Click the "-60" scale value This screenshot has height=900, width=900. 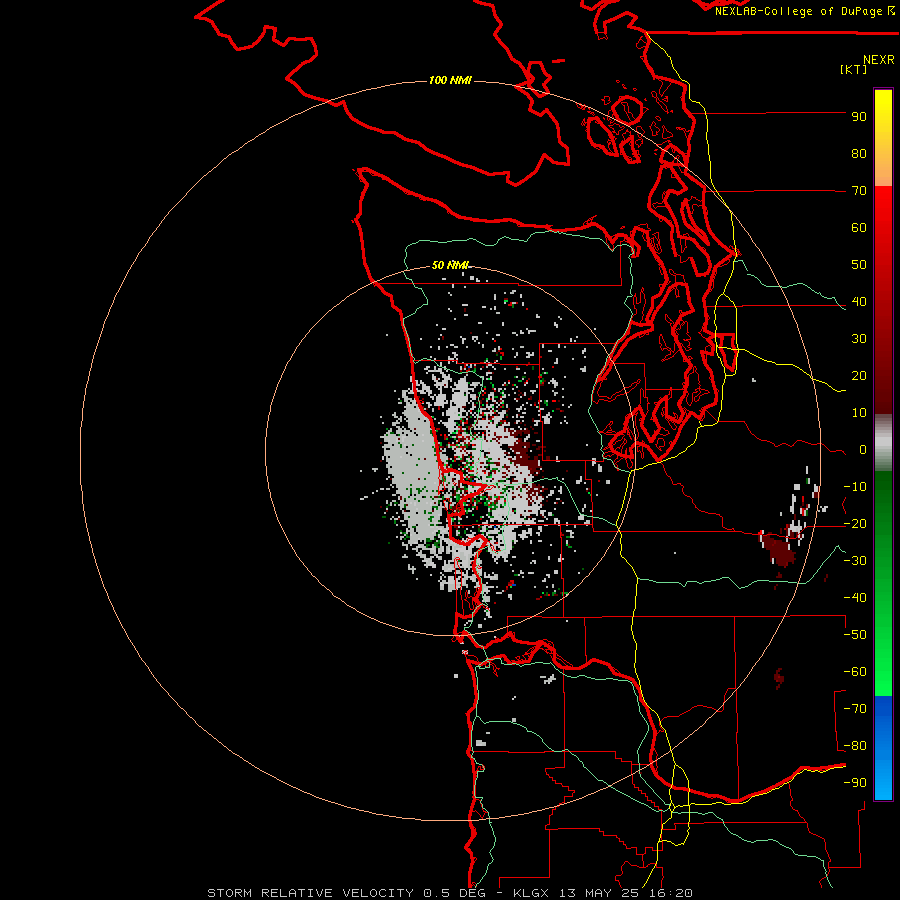855,672
